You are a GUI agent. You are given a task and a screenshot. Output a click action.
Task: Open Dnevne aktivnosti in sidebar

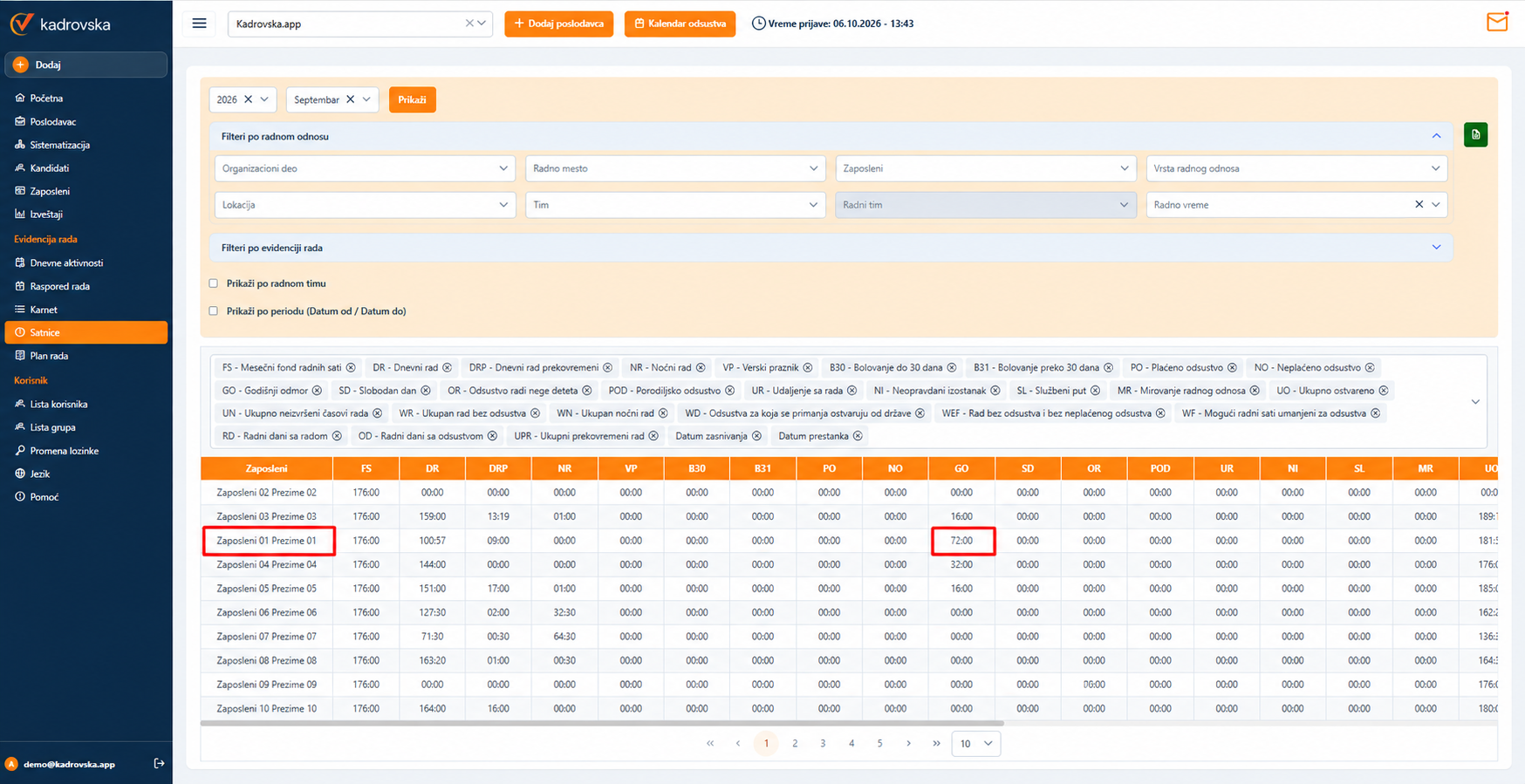(x=66, y=262)
